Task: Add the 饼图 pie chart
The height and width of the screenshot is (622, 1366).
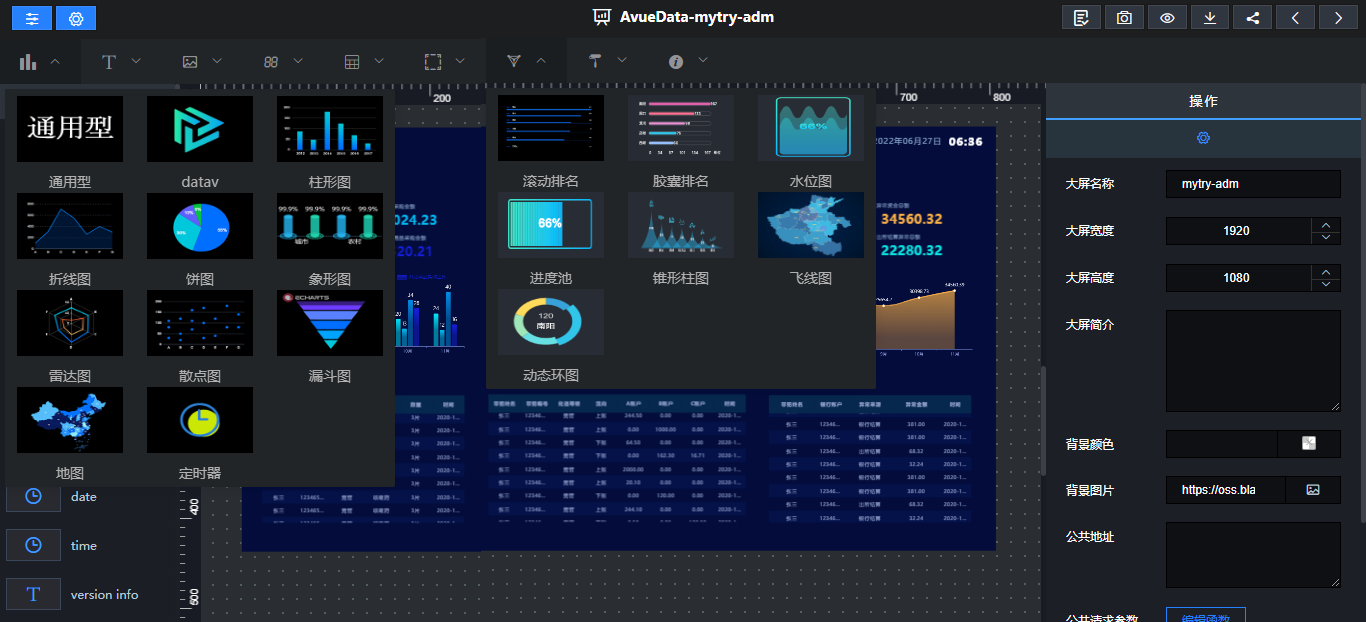Action: tap(200, 226)
